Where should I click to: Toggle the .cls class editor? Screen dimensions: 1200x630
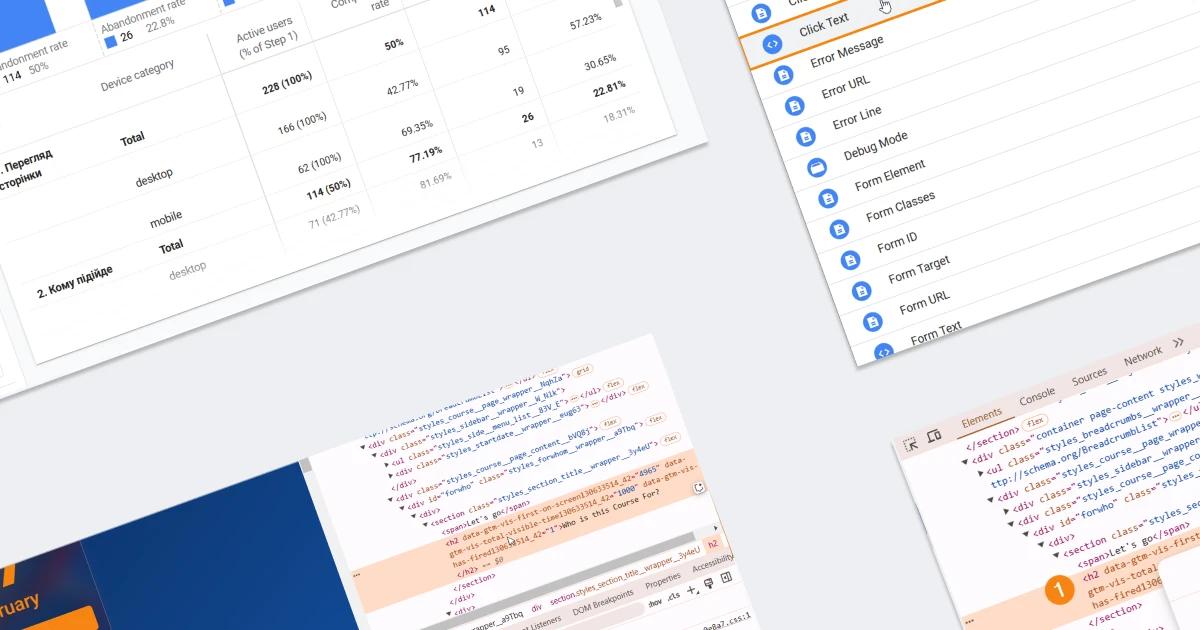click(x=674, y=597)
